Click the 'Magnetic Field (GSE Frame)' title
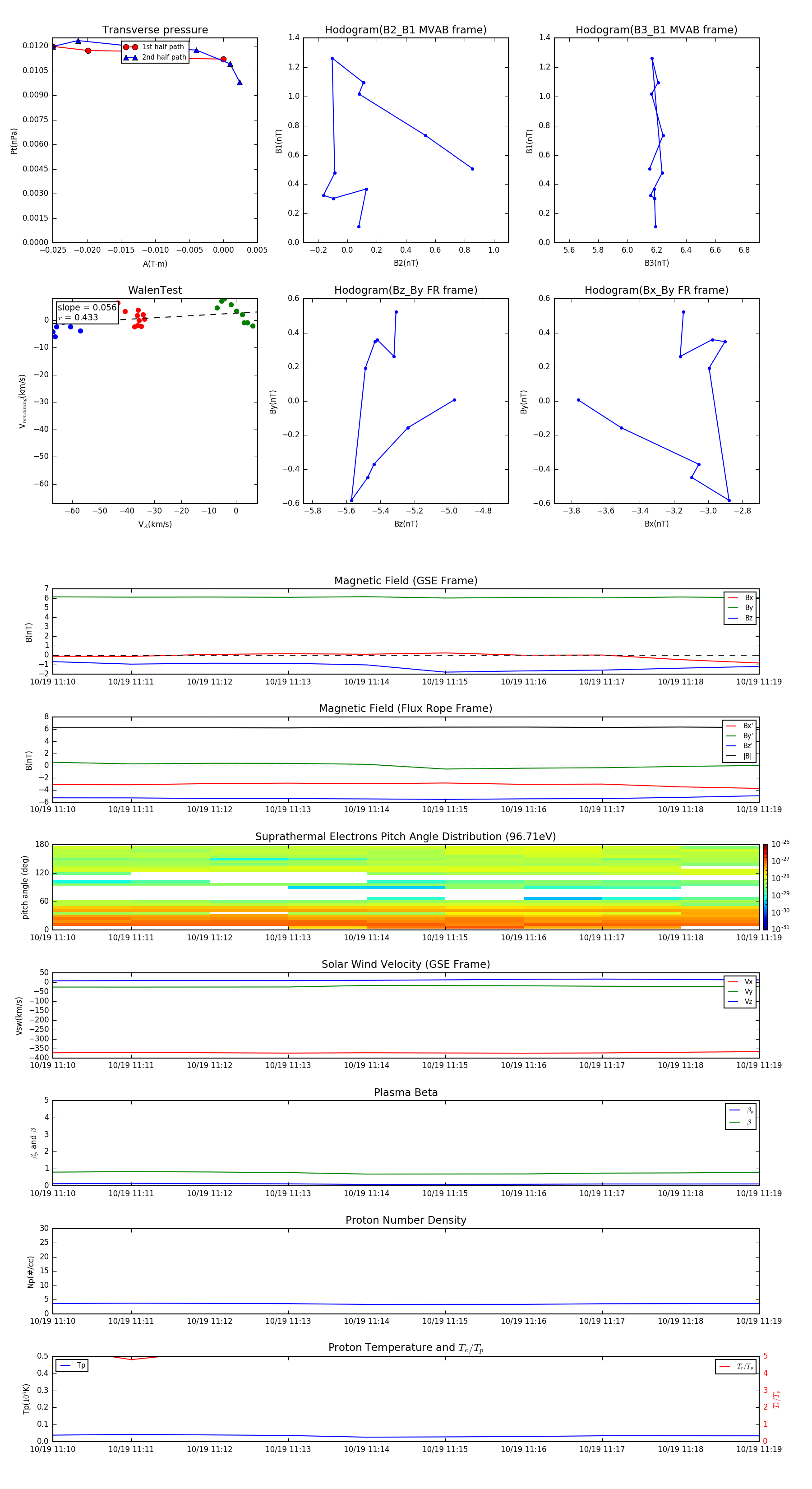Viewport: 812px width, 1489px height. tap(406, 581)
